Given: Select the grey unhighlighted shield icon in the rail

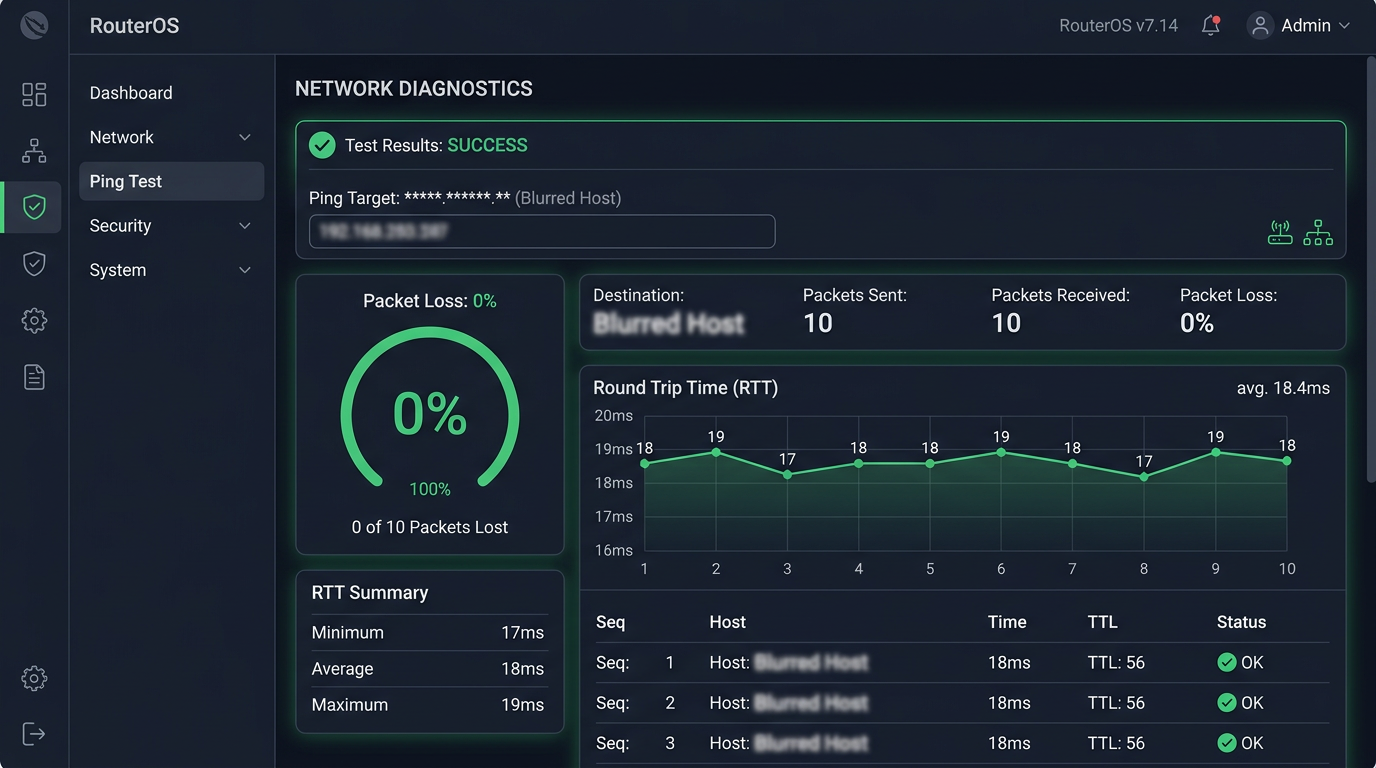Looking at the screenshot, I should tap(34, 263).
